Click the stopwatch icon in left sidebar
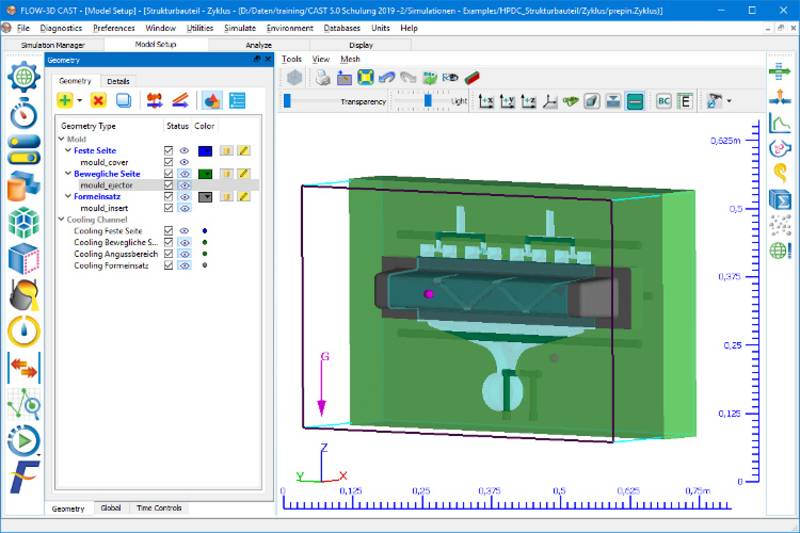 pyautogui.click(x=24, y=114)
